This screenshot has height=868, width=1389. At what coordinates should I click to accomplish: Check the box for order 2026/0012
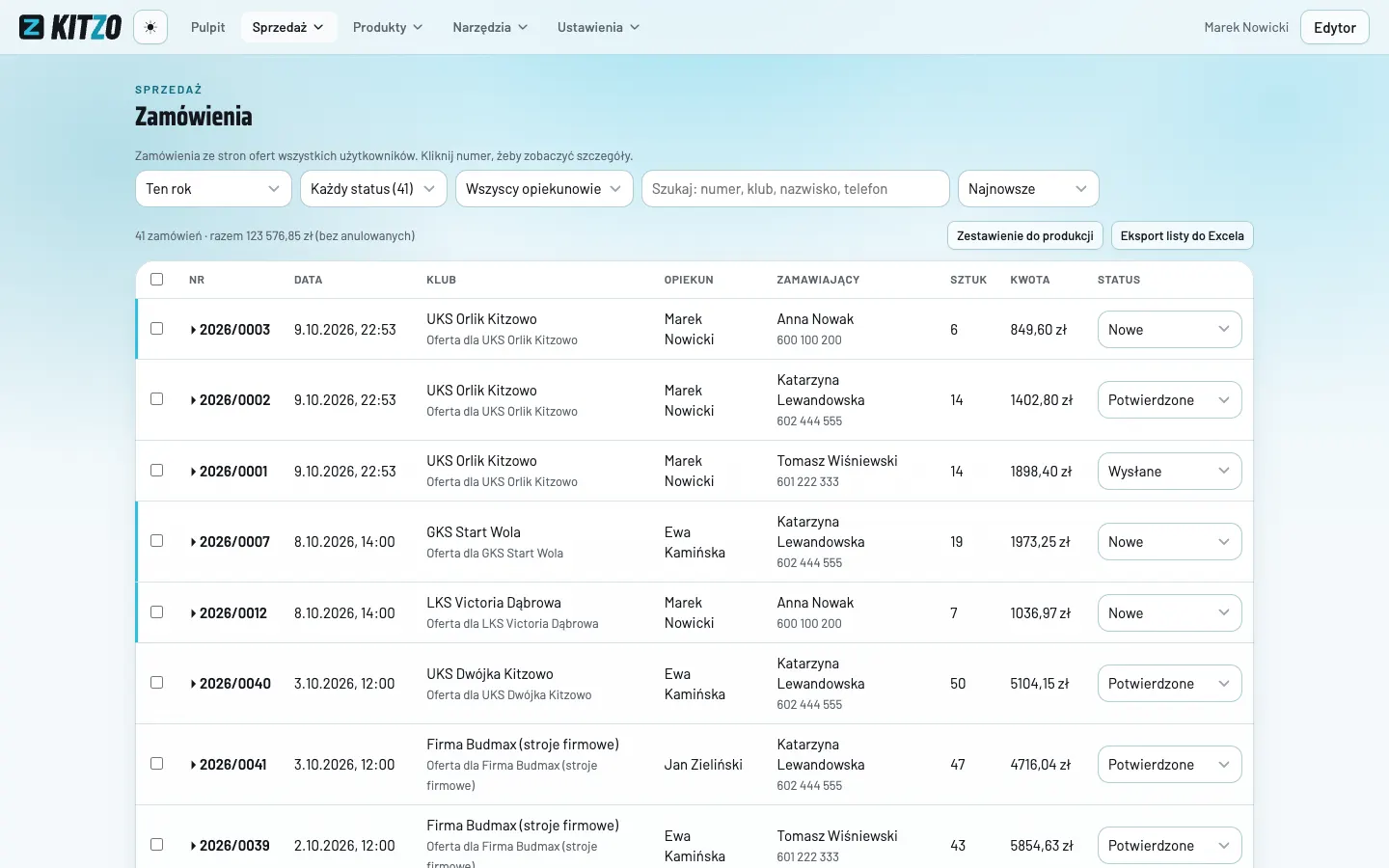point(157,612)
